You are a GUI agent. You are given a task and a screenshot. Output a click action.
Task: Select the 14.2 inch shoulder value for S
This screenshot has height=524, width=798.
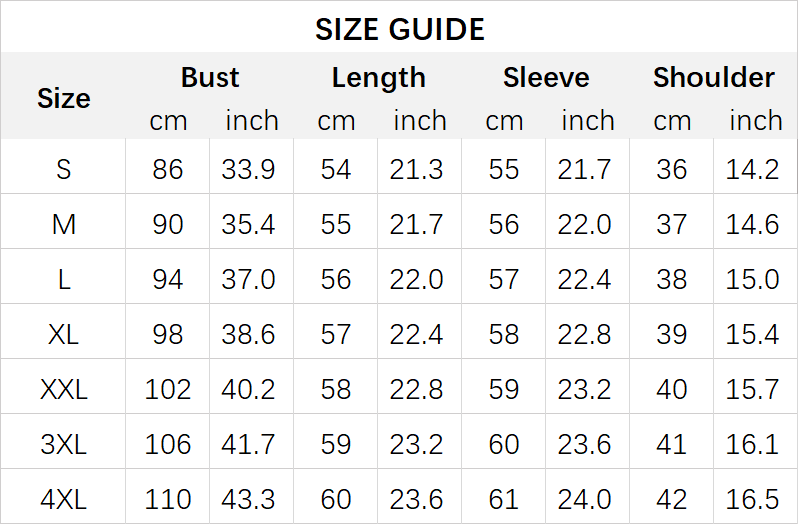click(x=752, y=169)
